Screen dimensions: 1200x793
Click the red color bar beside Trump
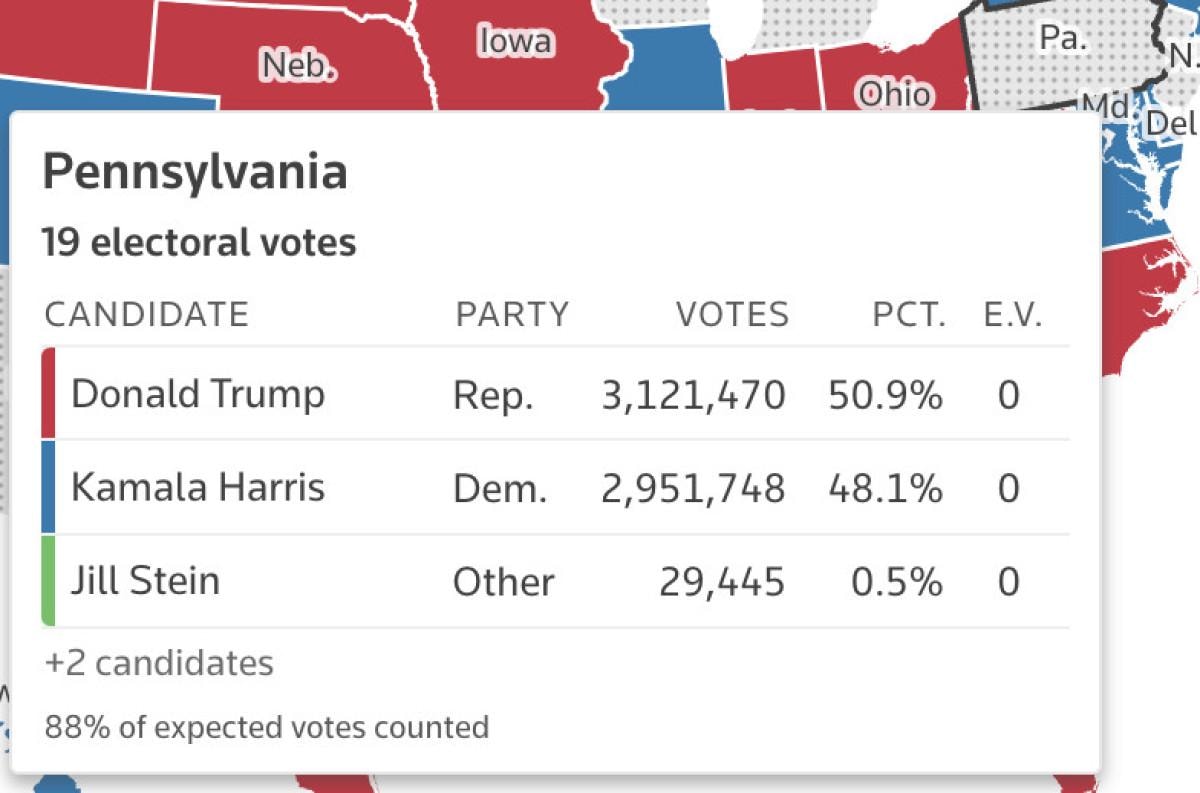coord(48,393)
